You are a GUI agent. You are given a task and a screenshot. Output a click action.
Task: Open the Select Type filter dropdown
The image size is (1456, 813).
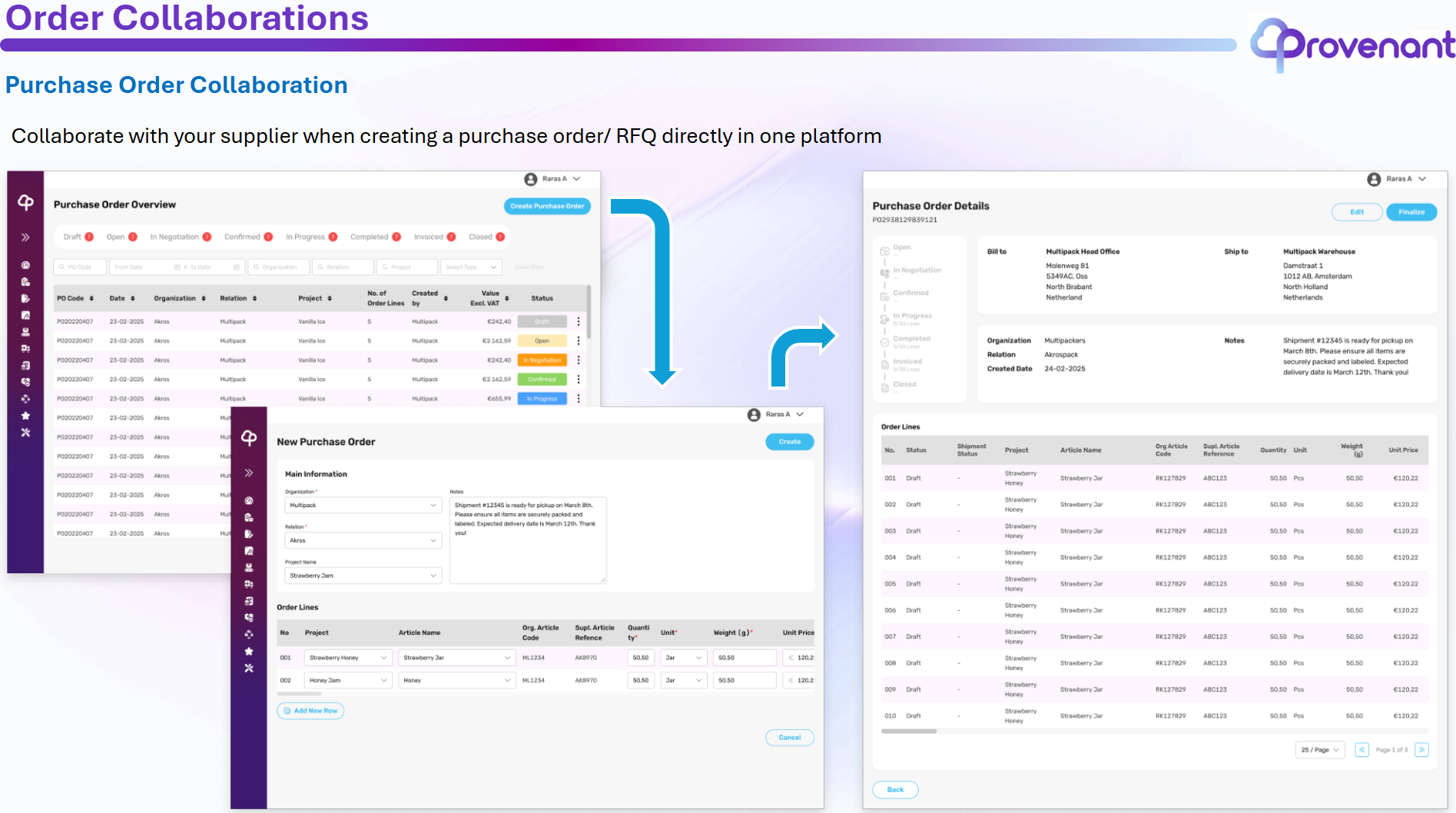[471, 267]
